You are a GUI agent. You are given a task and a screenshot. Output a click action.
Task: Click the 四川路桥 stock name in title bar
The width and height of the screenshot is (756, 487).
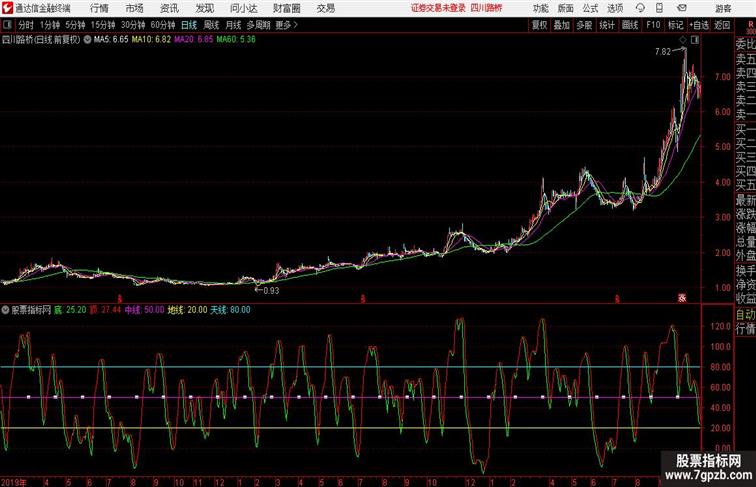point(486,8)
